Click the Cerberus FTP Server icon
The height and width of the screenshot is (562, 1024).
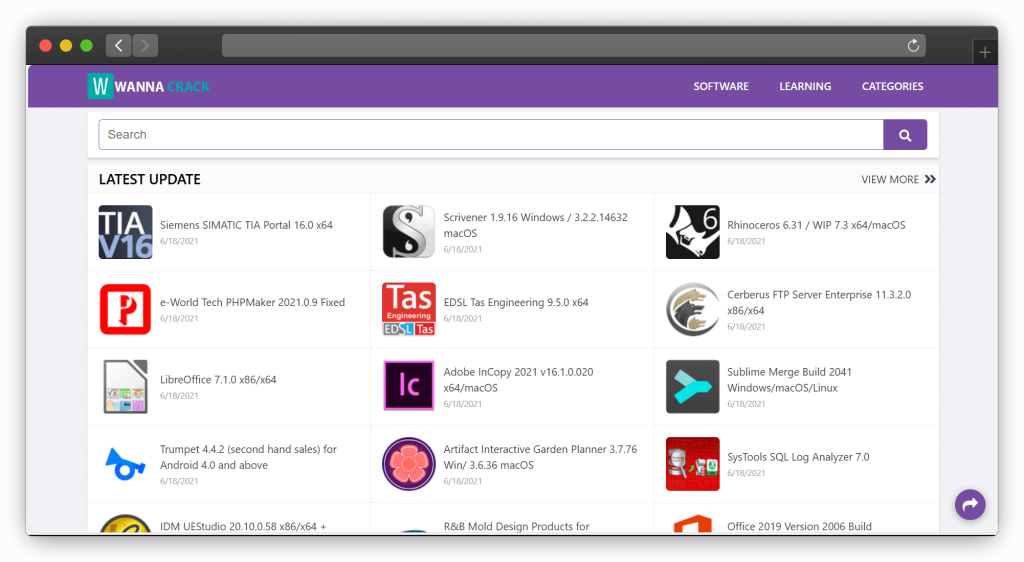[692, 309]
